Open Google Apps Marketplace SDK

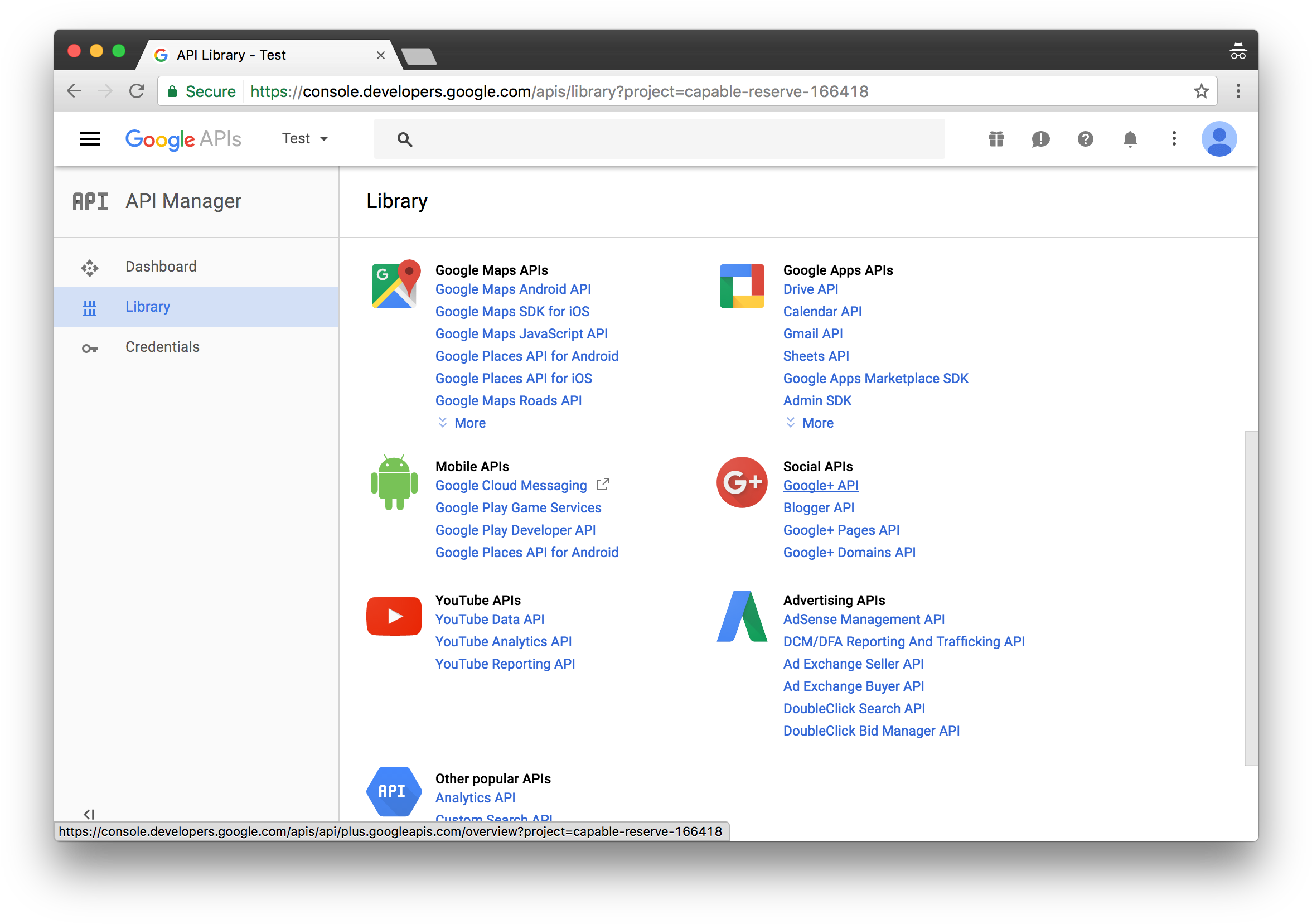point(876,378)
